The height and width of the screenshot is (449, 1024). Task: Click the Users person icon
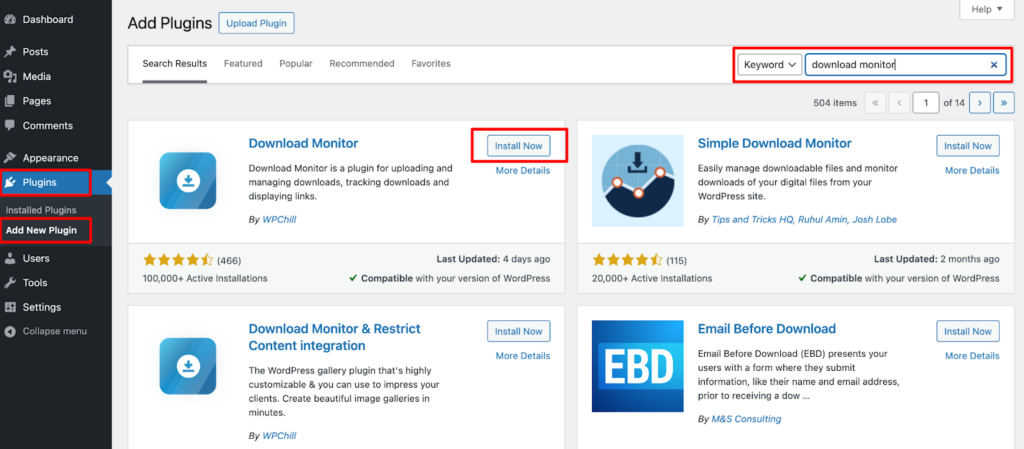point(10,258)
